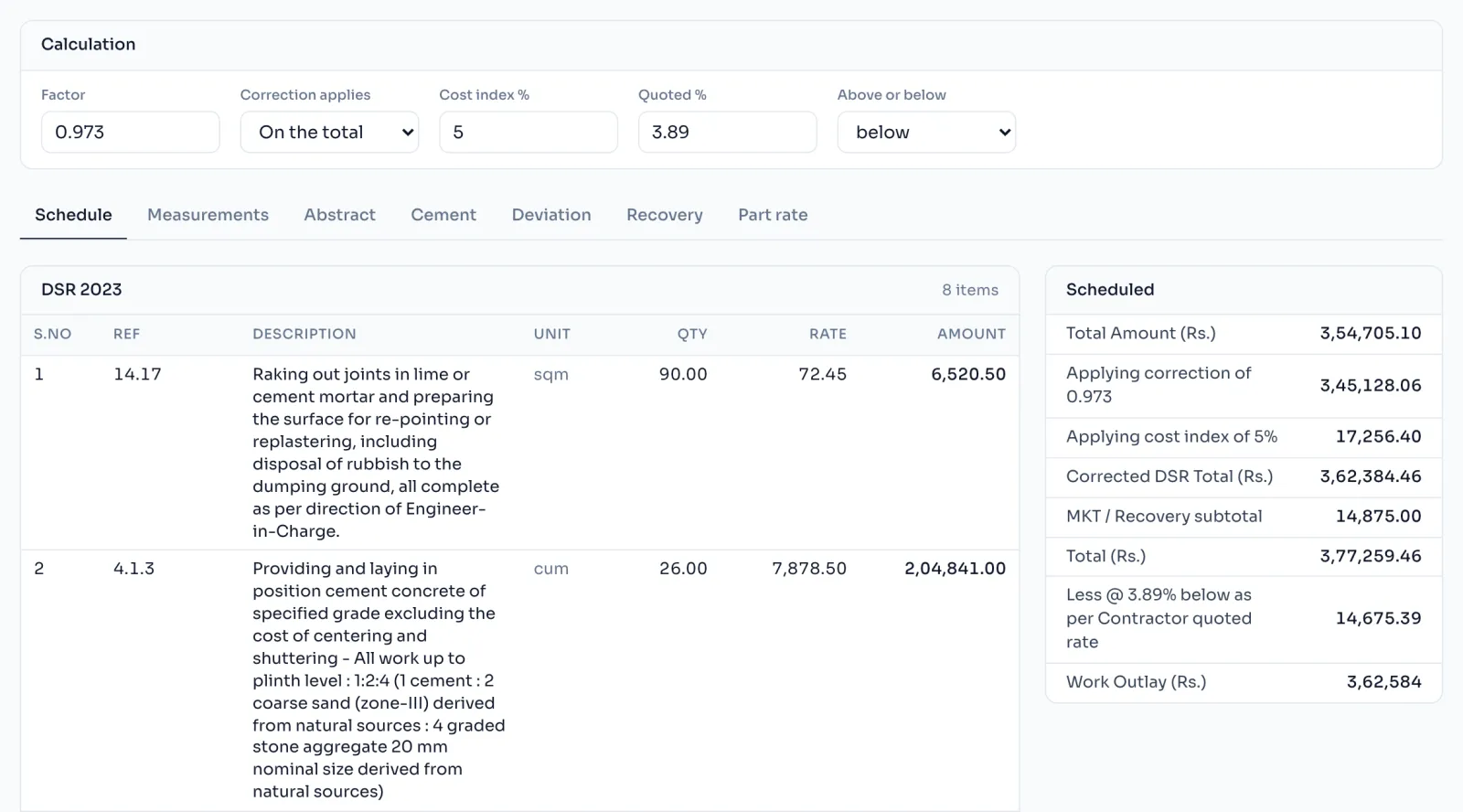
Task: Click rate 7,878.50 in row 2
Action: [x=809, y=569]
